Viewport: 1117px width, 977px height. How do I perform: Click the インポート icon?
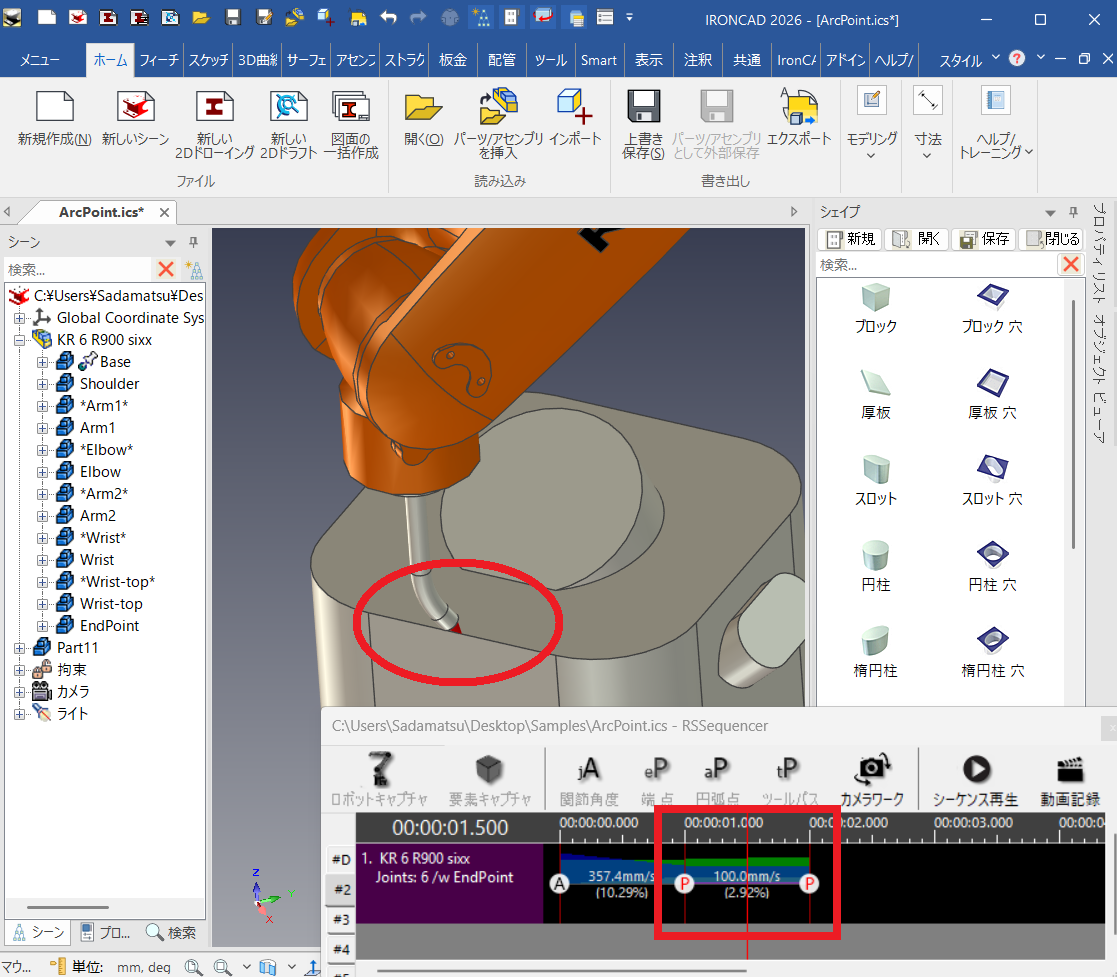click(575, 118)
